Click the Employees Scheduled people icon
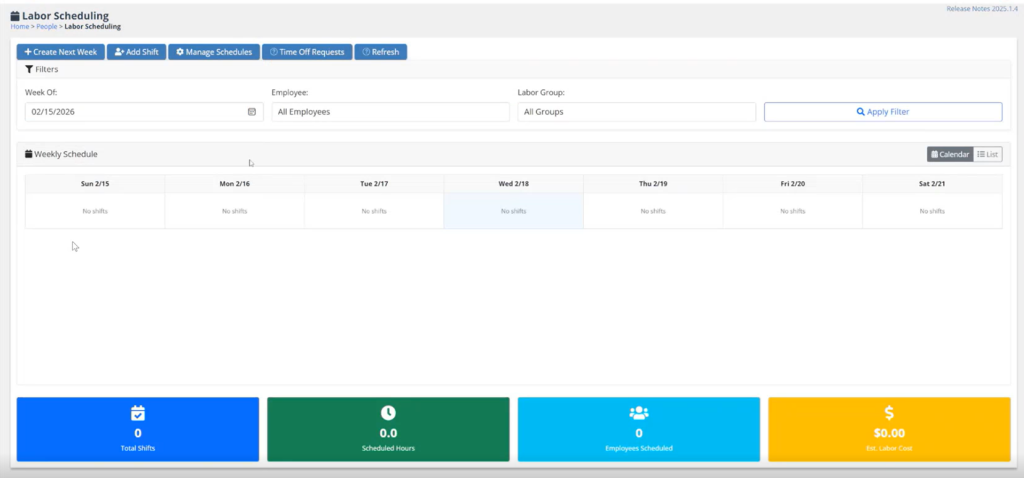Viewport: 1024px width, 478px height. pos(638,413)
